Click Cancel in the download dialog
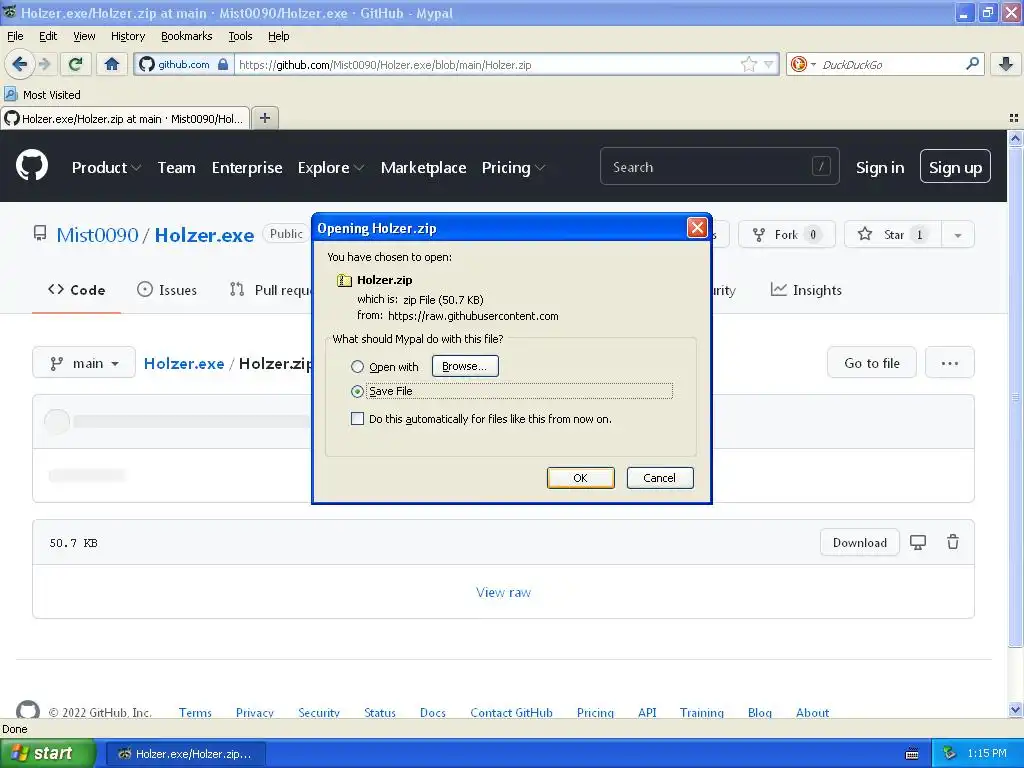This screenshot has width=1024, height=768. click(660, 478)
